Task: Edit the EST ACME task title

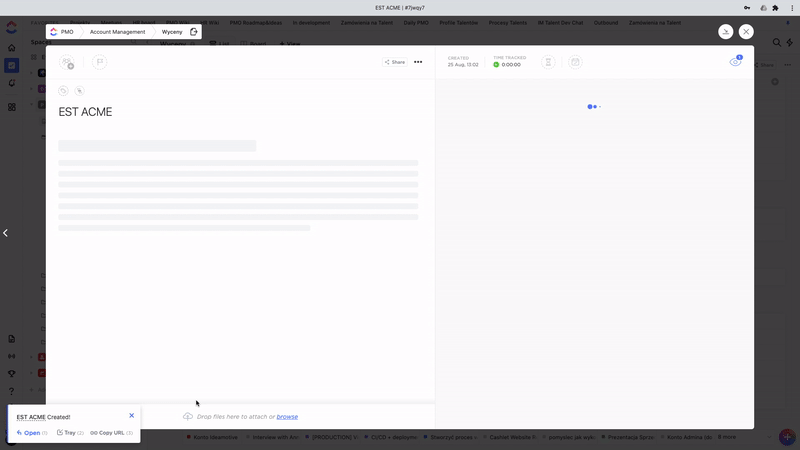Action: [x=85, y=112]
